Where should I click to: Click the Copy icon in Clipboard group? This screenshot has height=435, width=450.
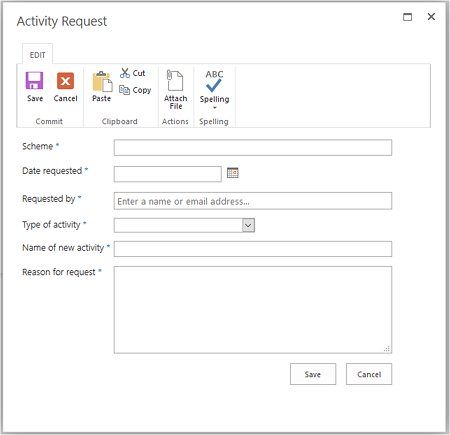(x=124, y=90)
